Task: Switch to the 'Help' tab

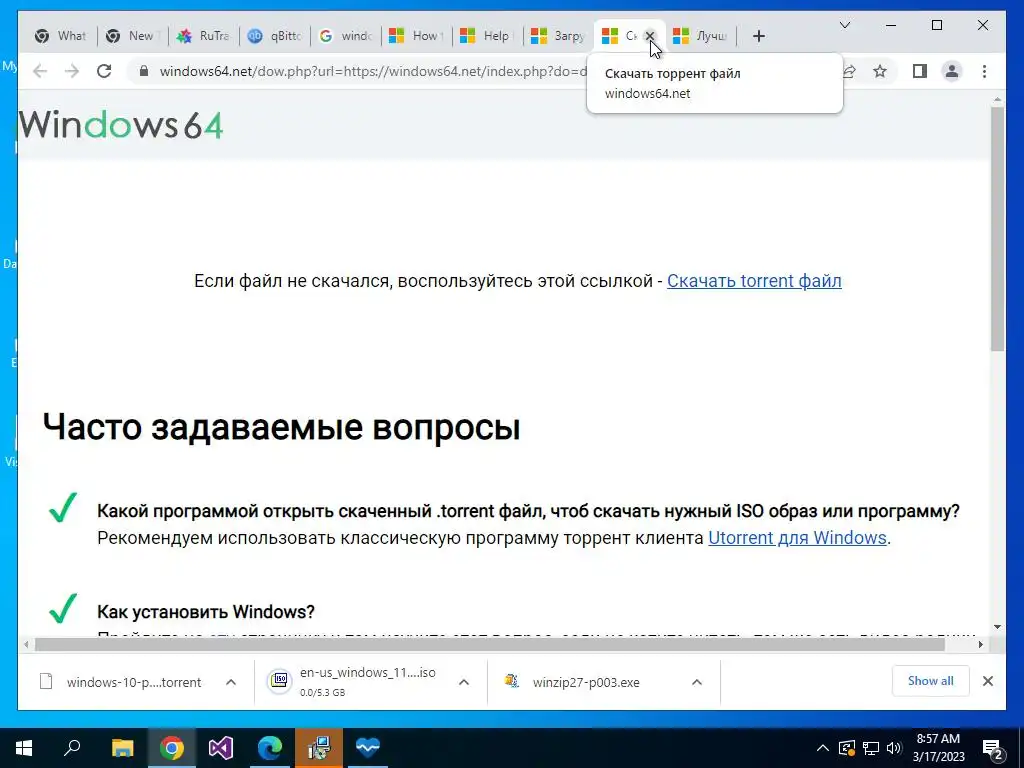Action: coord(487,36)
